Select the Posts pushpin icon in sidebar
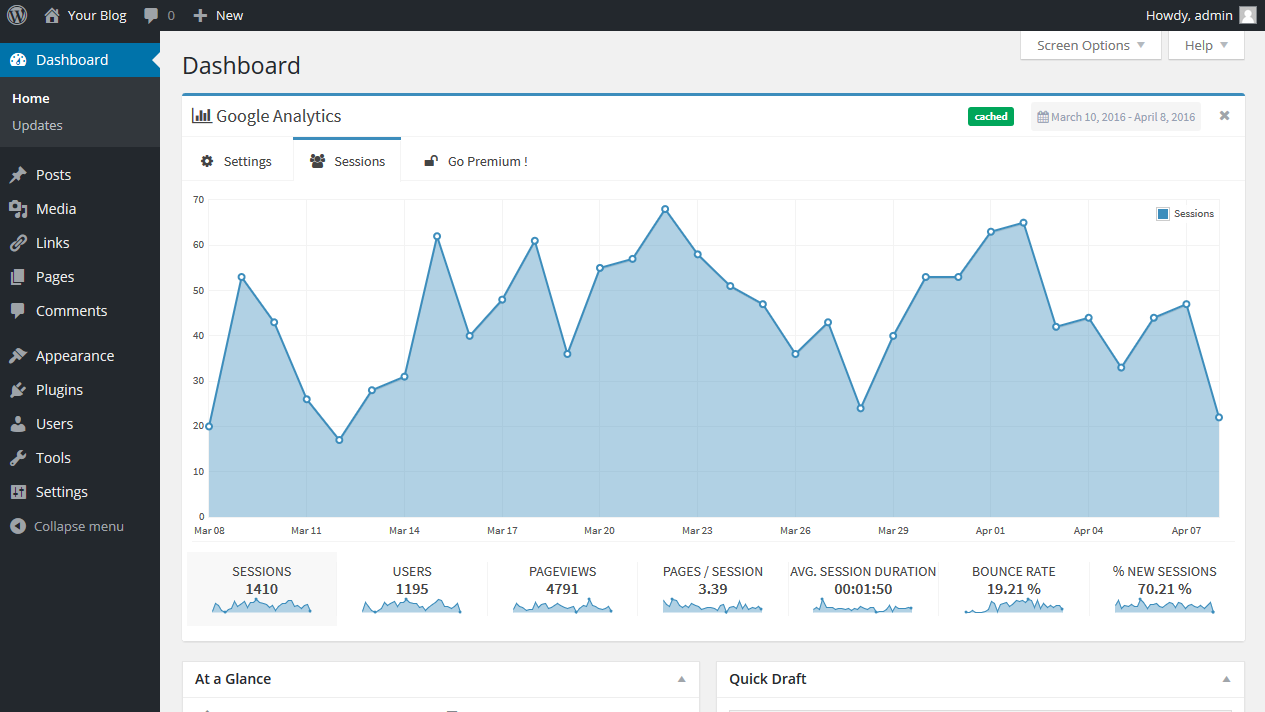 point(20,174)
